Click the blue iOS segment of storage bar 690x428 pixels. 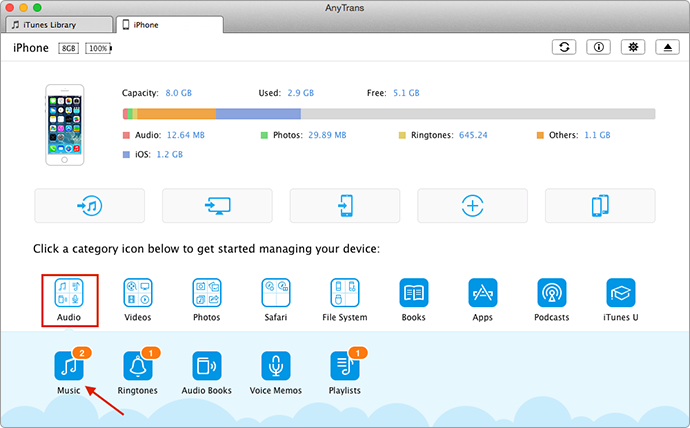click(x=258, y=114)
